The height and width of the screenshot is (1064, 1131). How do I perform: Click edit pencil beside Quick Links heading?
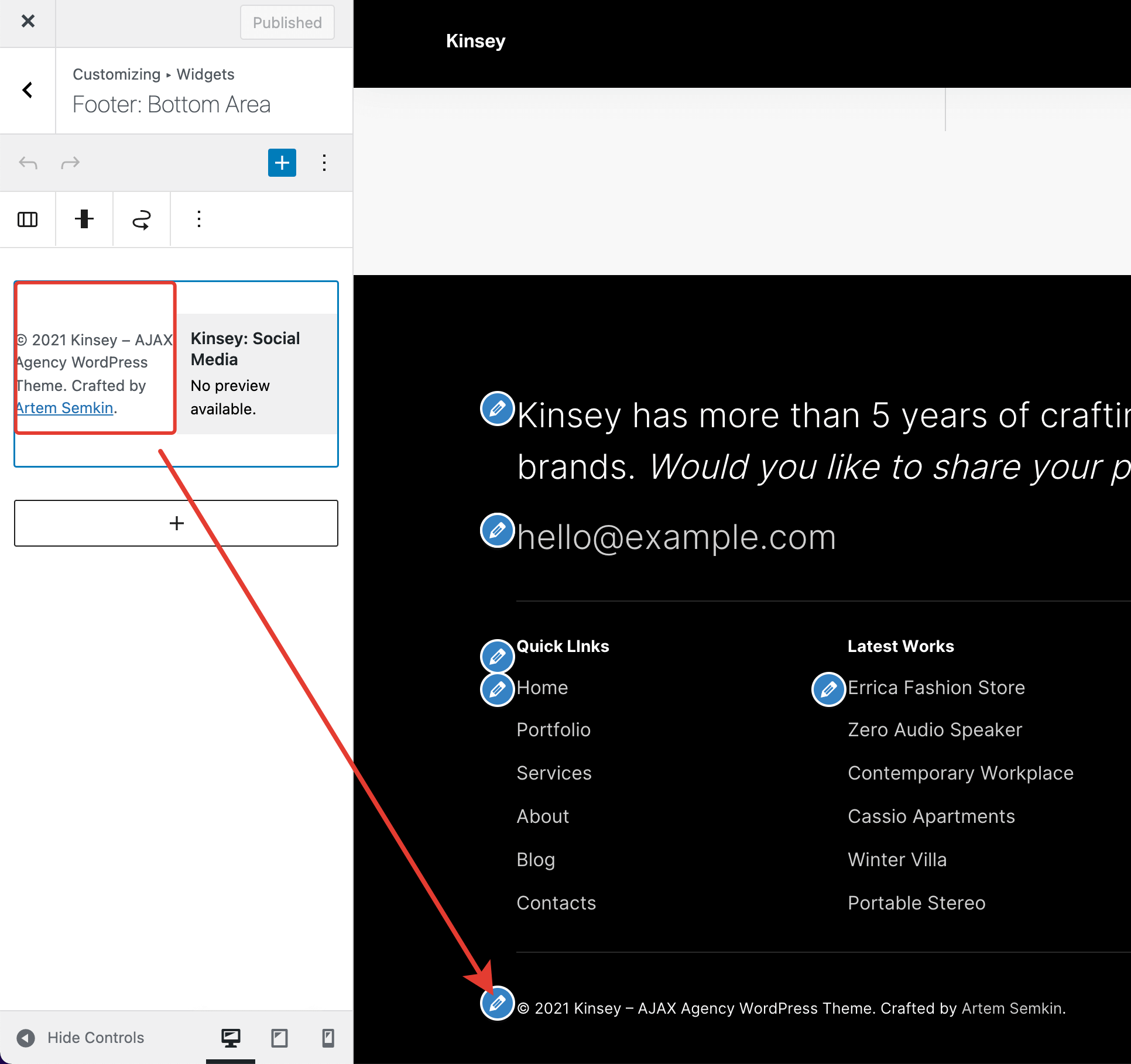tap(497, 656)
